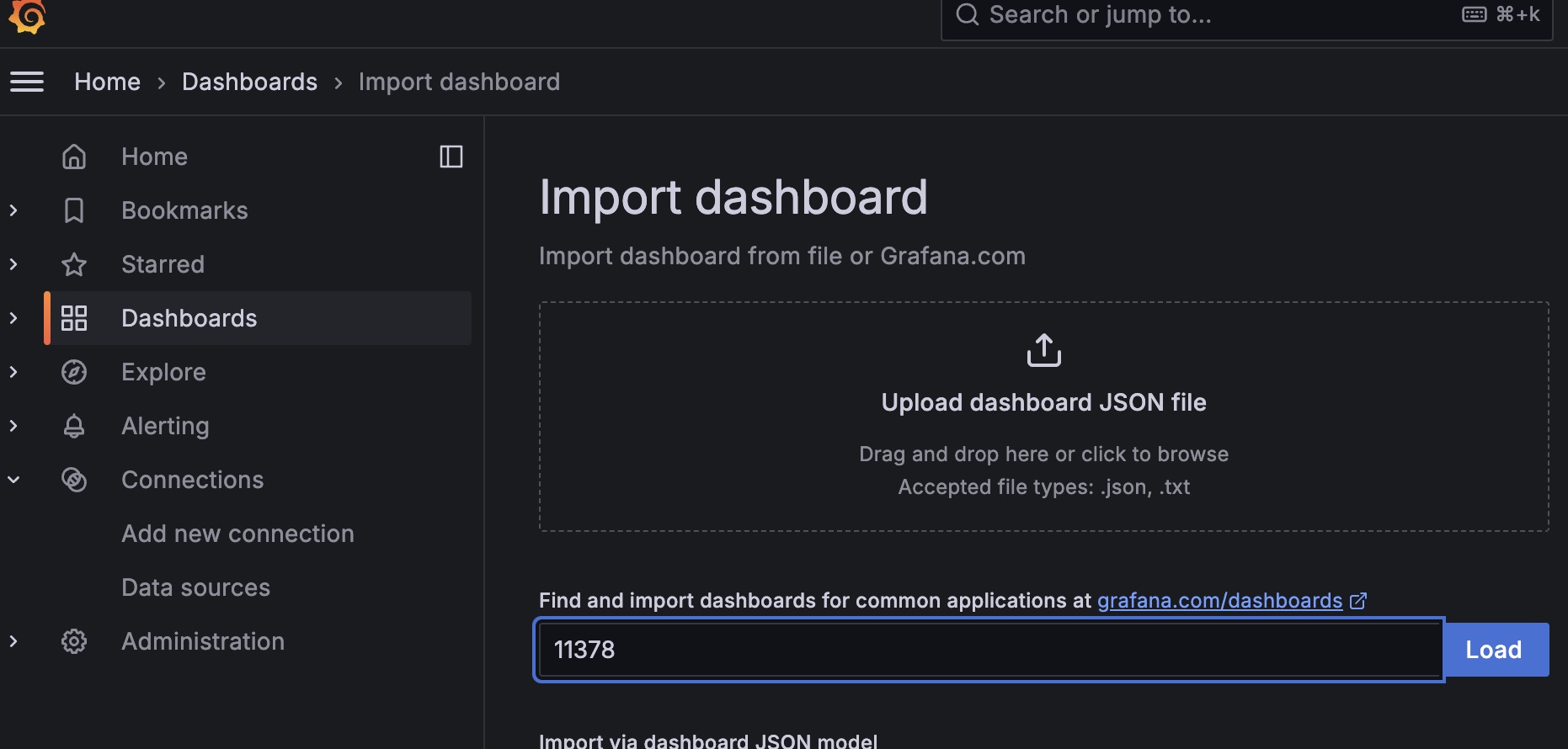Click the Import dashboard breadcrumb
The width and height of the screenshot is (1568, 749).
point(459,82)
